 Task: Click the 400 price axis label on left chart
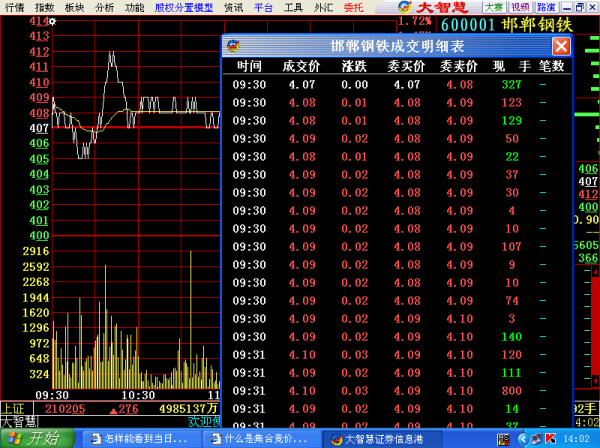pyautogui.click(x=39, y=235)
